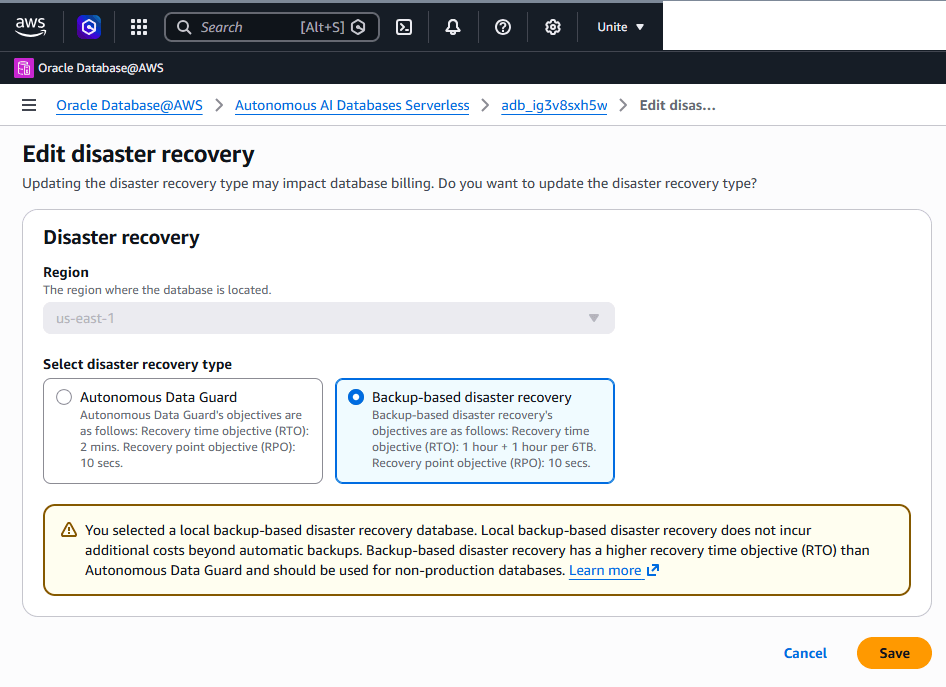Screen dimensions: 946x687
Task: Focus the top Search box
Action: [271, 27]
